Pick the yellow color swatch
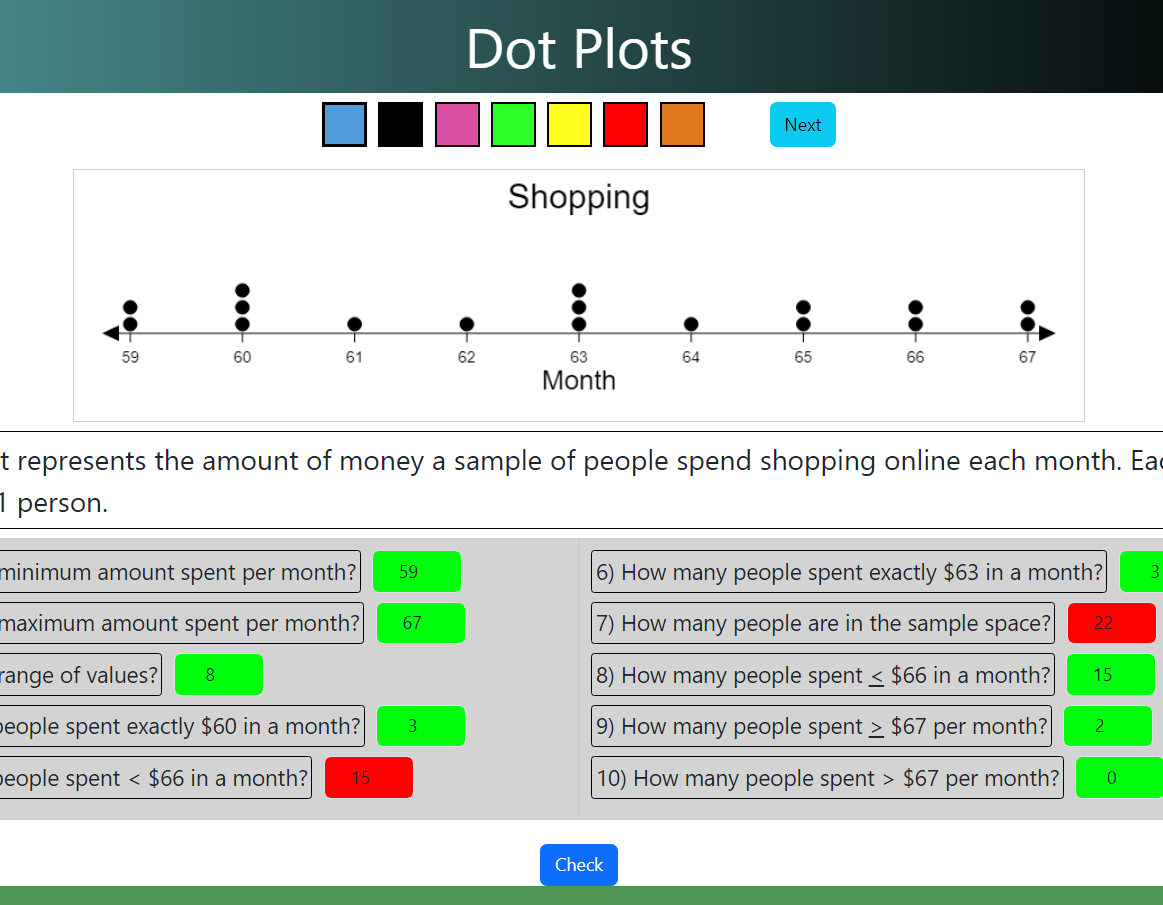Screen dimensions: 1163x905 (569, 125)
